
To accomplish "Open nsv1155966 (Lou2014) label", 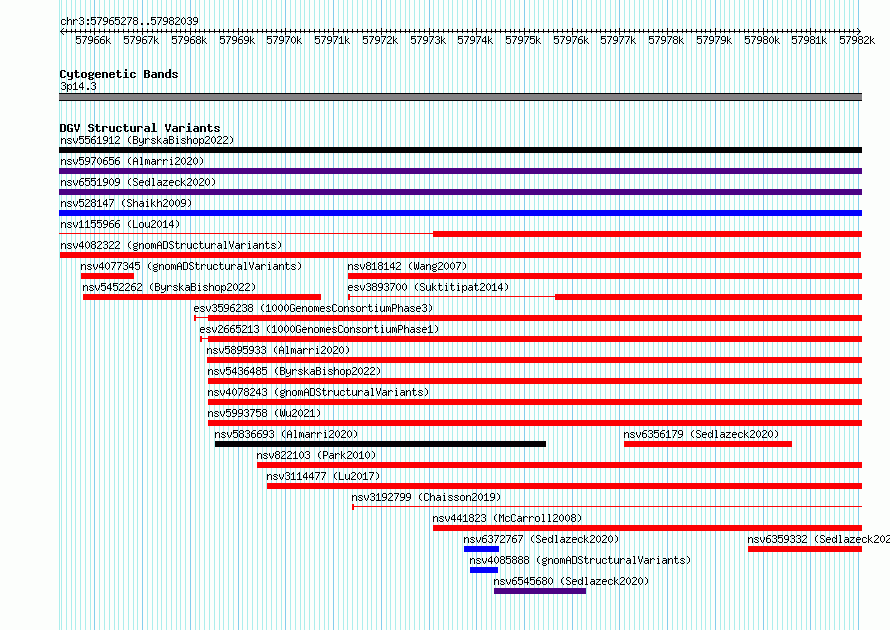I will pyautogui.click(x=120, y=224).
